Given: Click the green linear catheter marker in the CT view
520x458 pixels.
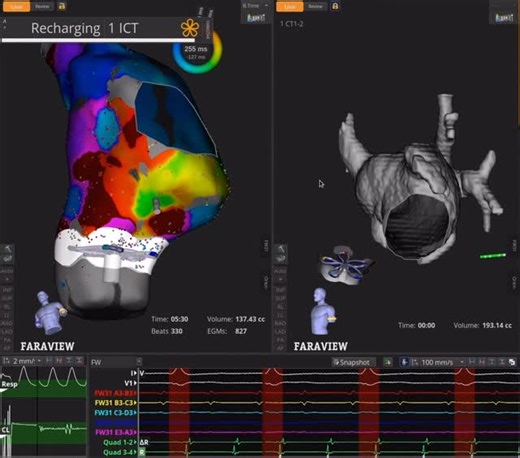Looking at the screenshot, I should [493, 256].
